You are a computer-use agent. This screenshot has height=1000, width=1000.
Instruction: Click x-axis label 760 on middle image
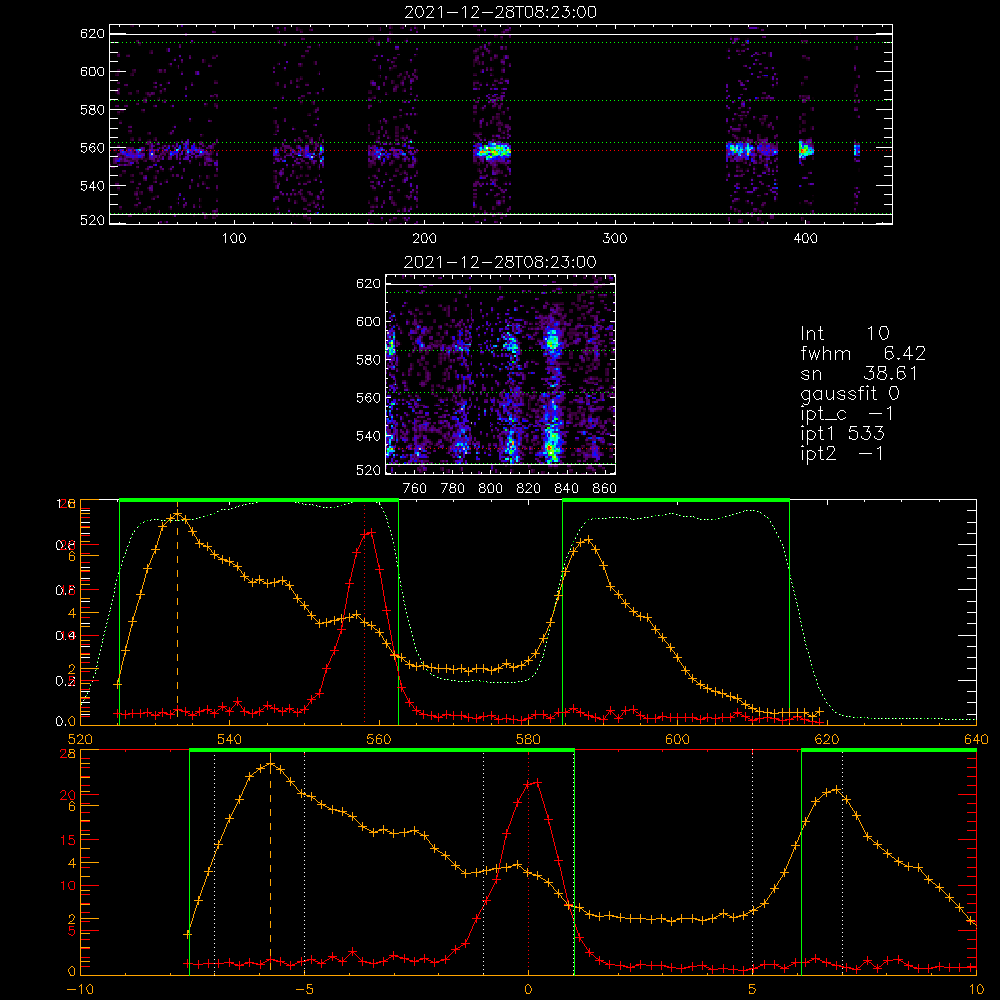coord(415,489)
